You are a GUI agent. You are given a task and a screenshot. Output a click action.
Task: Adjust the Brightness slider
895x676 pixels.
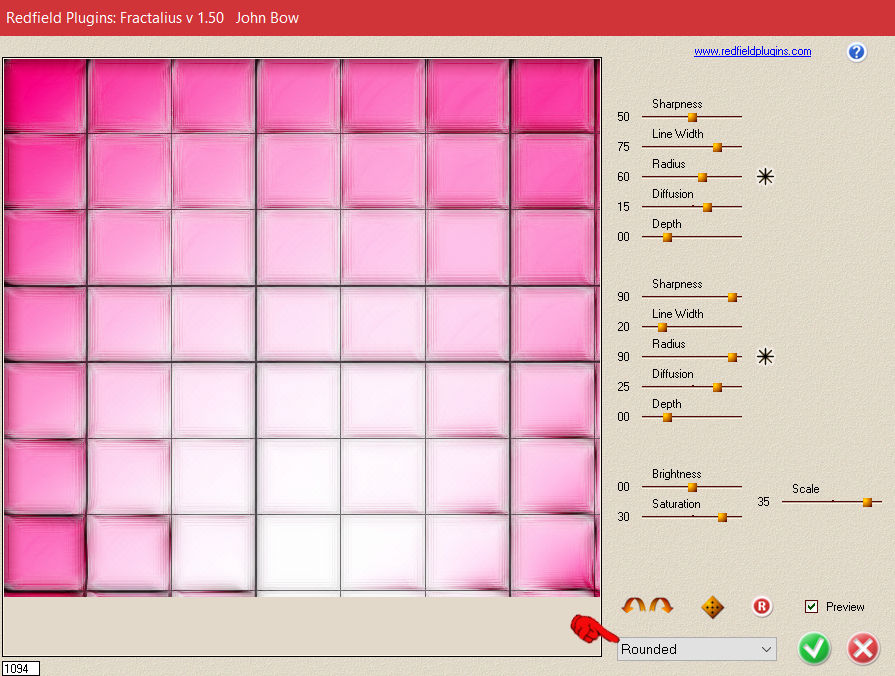[692, 487]
